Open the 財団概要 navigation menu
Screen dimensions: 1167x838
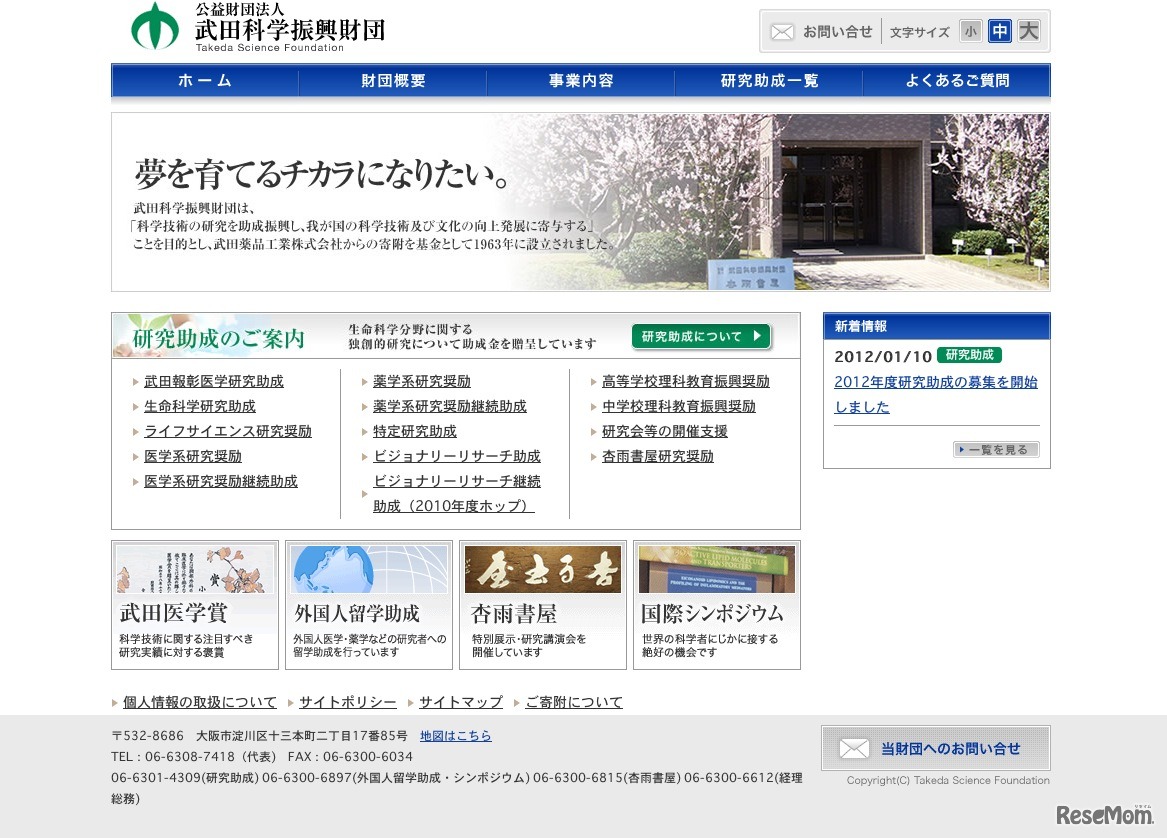click(x=392, y=81)
